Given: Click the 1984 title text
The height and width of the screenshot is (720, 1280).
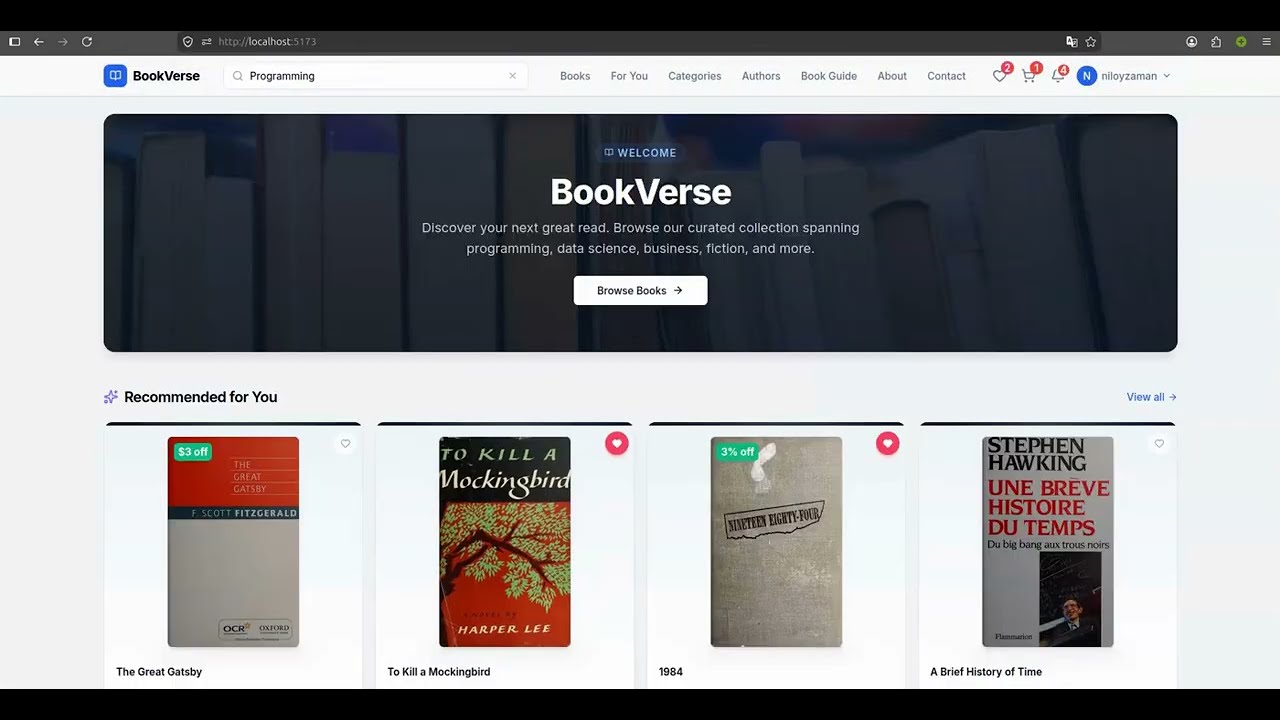Looking at the screenshot, I should 671,672.
